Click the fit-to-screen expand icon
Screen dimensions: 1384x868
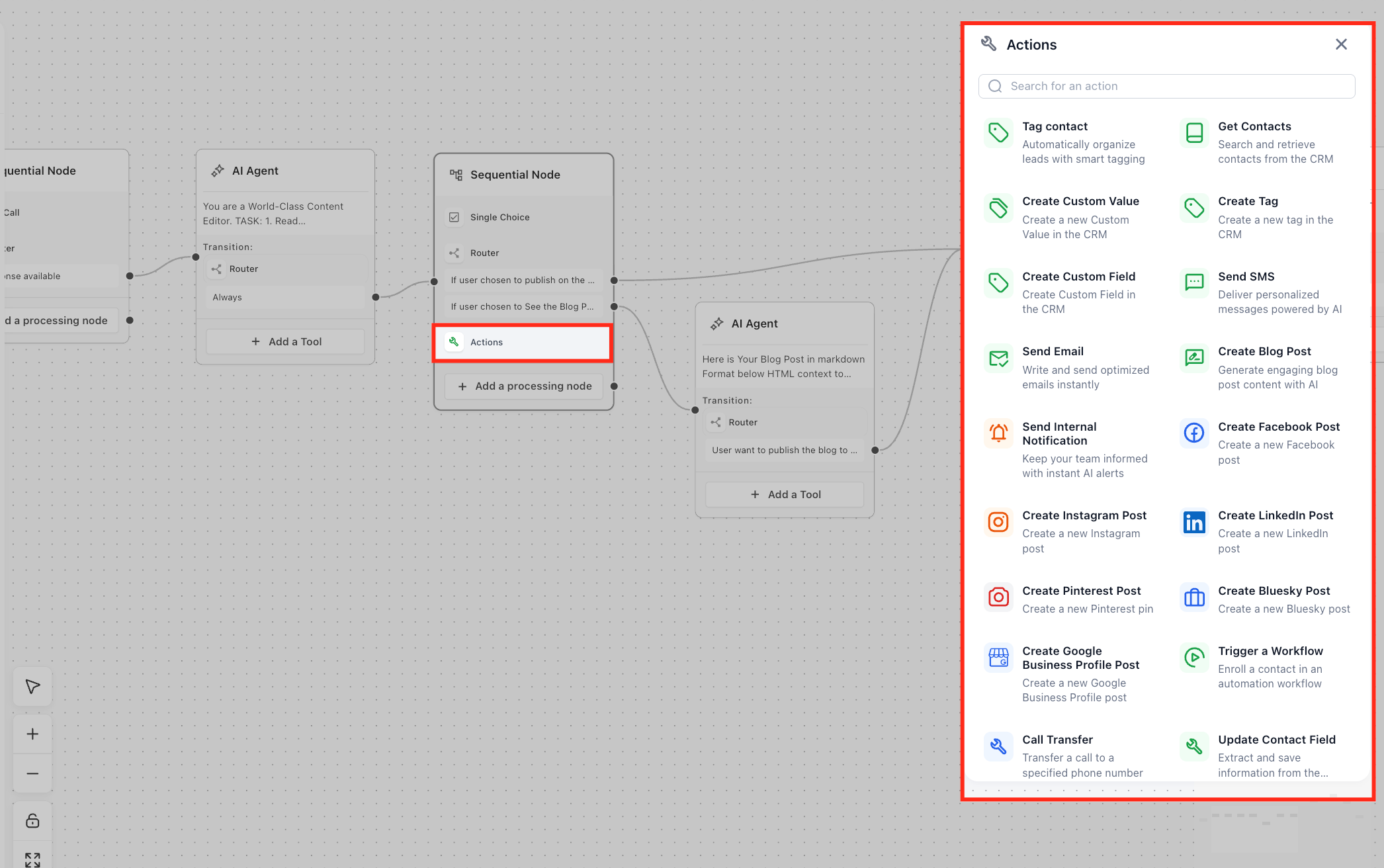(32, 859)
